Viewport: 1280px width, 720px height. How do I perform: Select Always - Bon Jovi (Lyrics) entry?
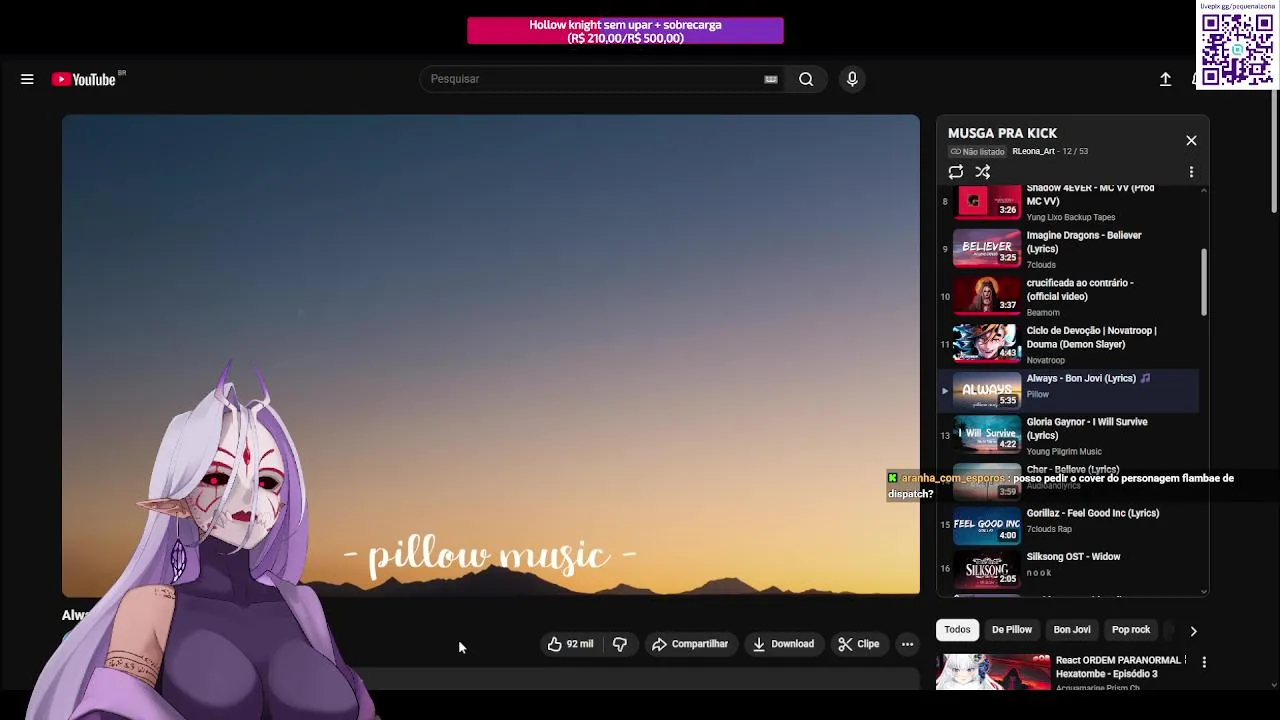[1070, 389]
